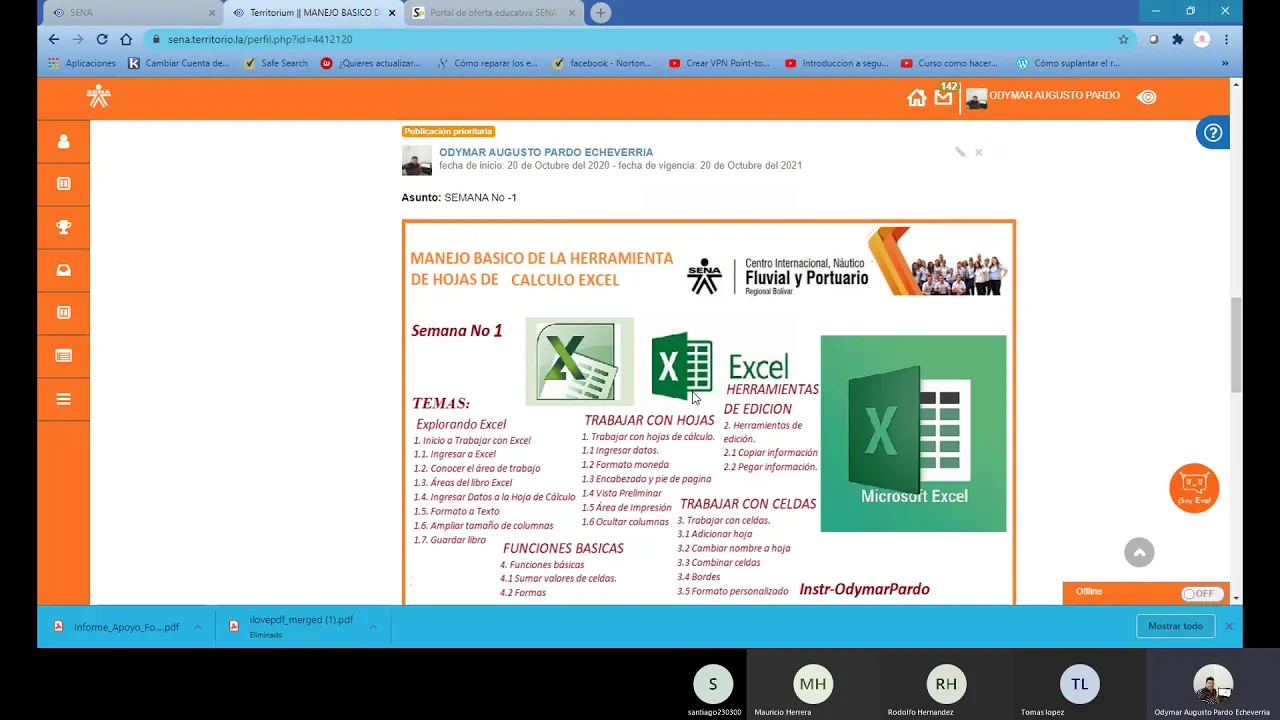The height and width of the screenshot is (720, 1280).
Task: Open the Soy Eva chatbot icon
Action: pyautogui.click(x=1194, y=488)
